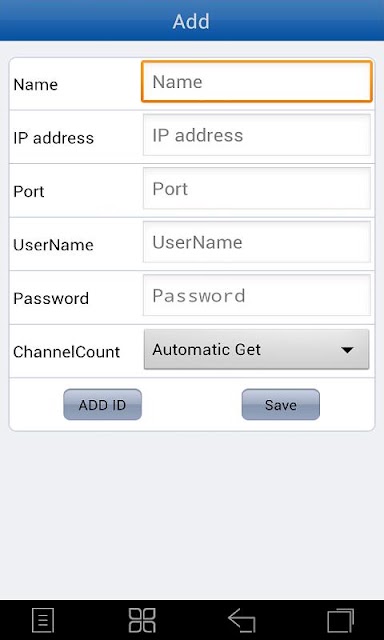384x640 pixels.
Task: Click the Password row label
Action: 51,298
